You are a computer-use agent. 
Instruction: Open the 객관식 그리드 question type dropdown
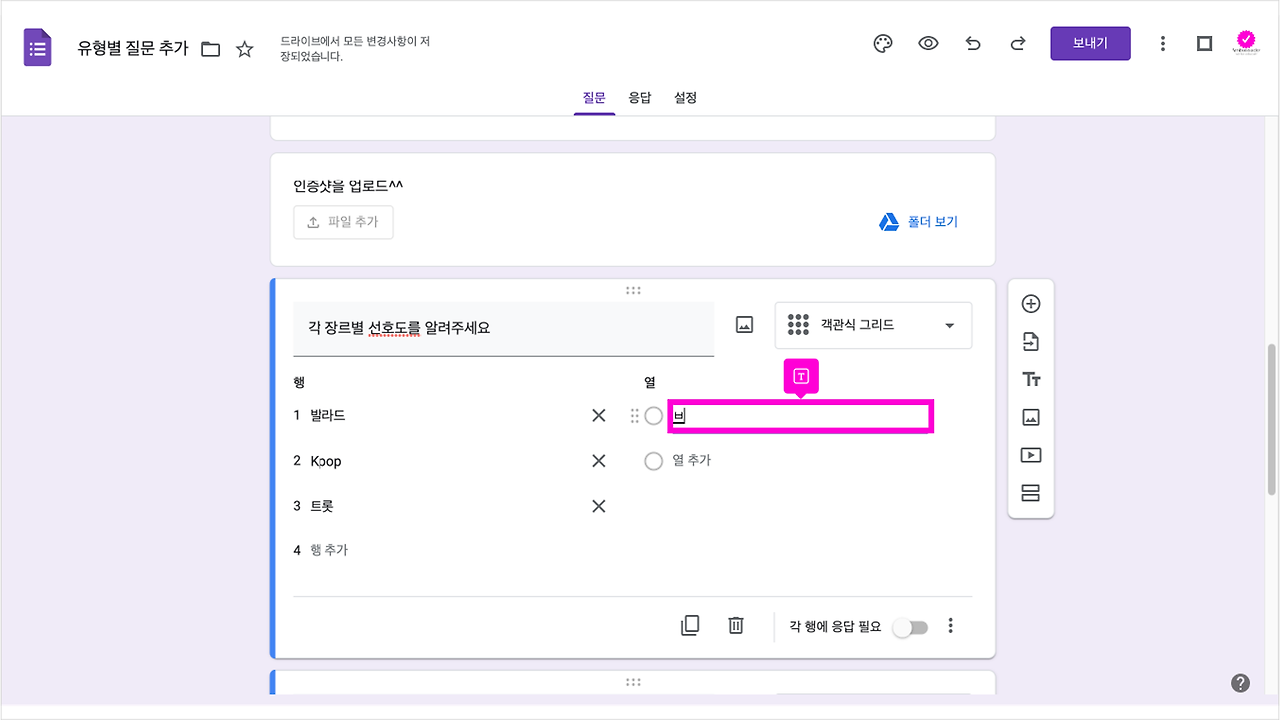tap(872, 325)
